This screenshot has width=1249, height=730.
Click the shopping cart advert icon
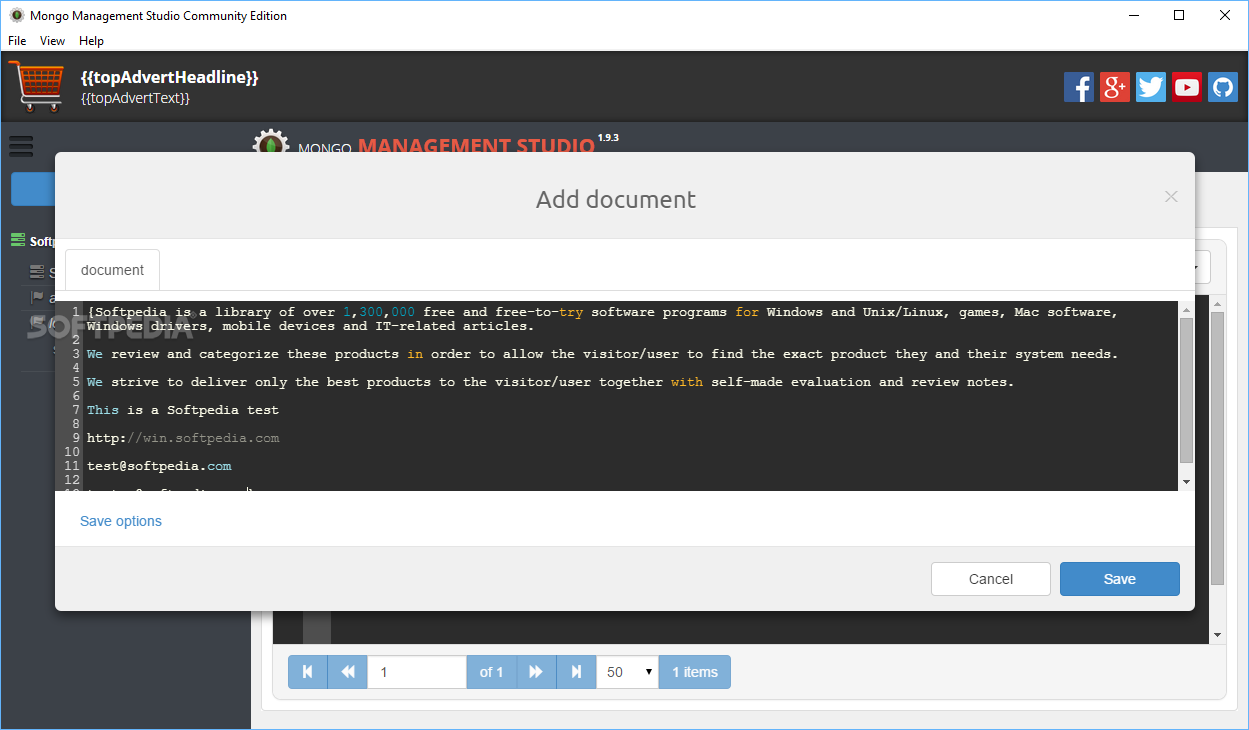35,86
